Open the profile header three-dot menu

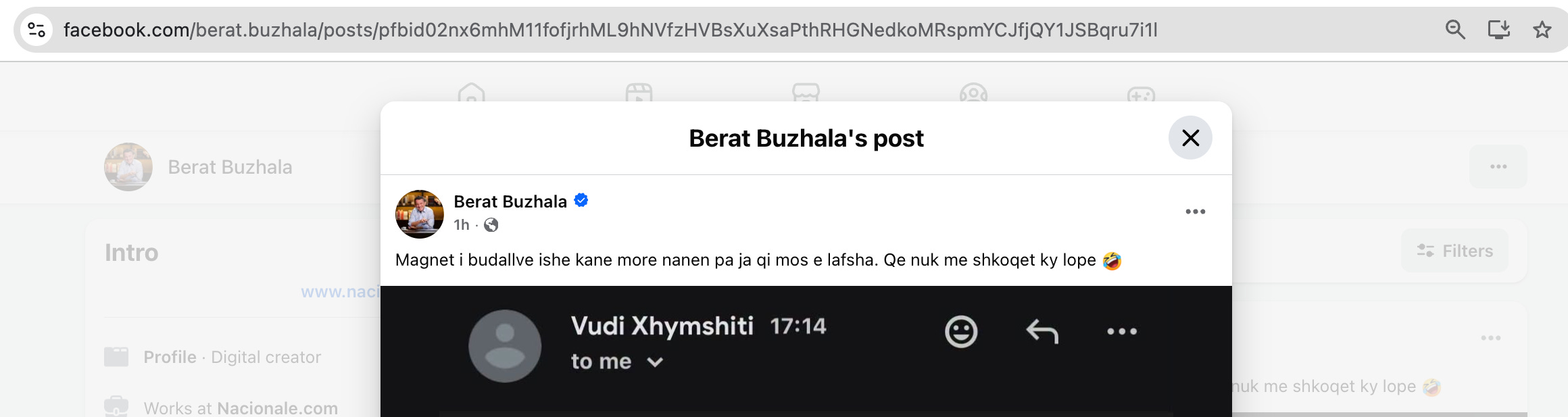(1498, 166)
